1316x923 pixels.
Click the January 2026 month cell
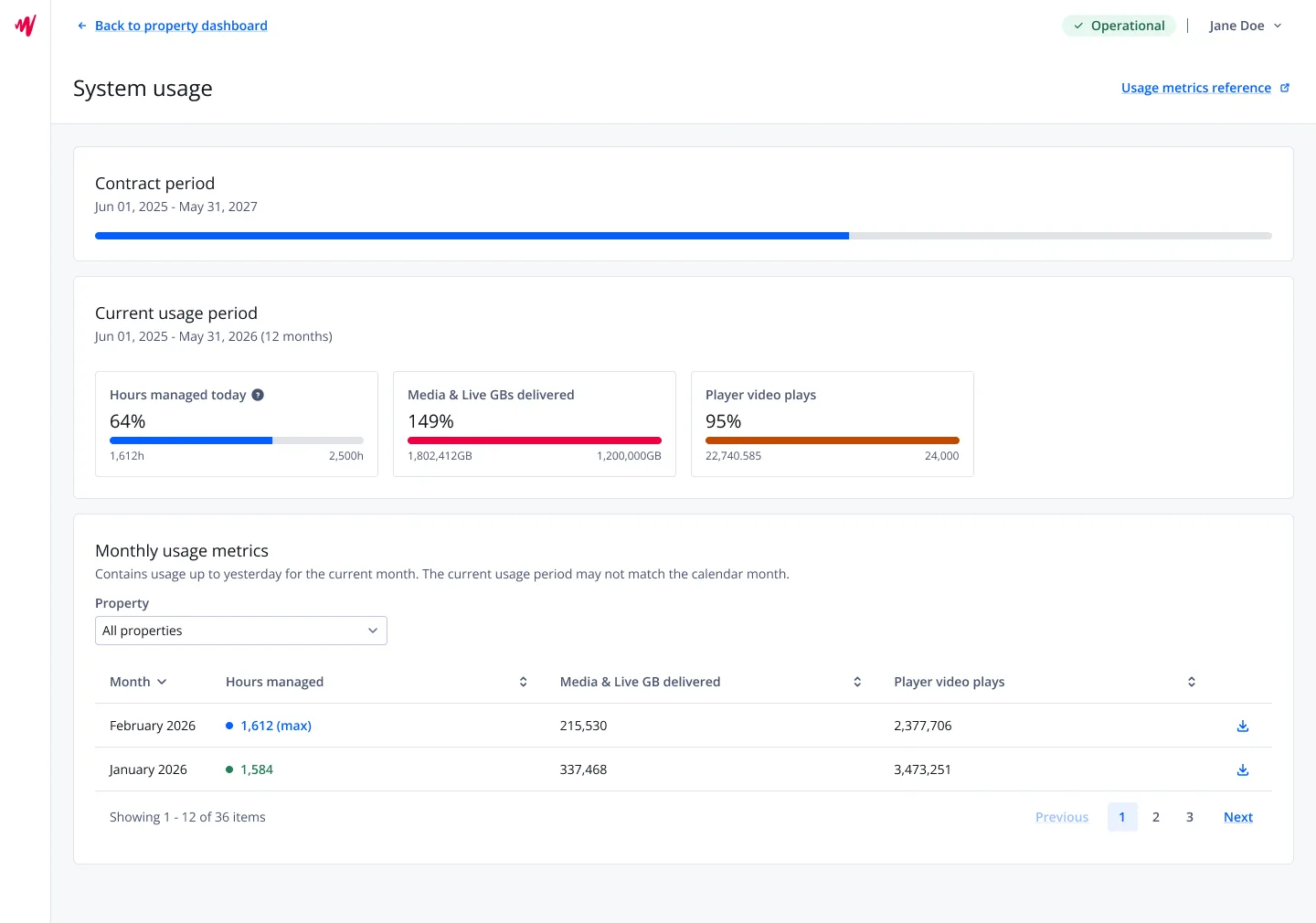pyautogui.click(x=148, y=769)
